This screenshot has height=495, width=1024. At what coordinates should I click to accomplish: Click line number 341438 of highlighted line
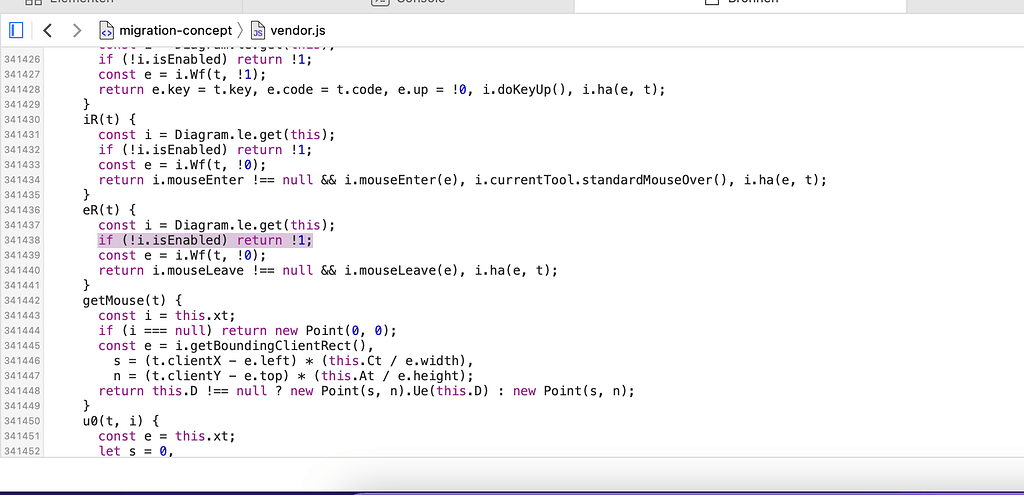(22, 240)
